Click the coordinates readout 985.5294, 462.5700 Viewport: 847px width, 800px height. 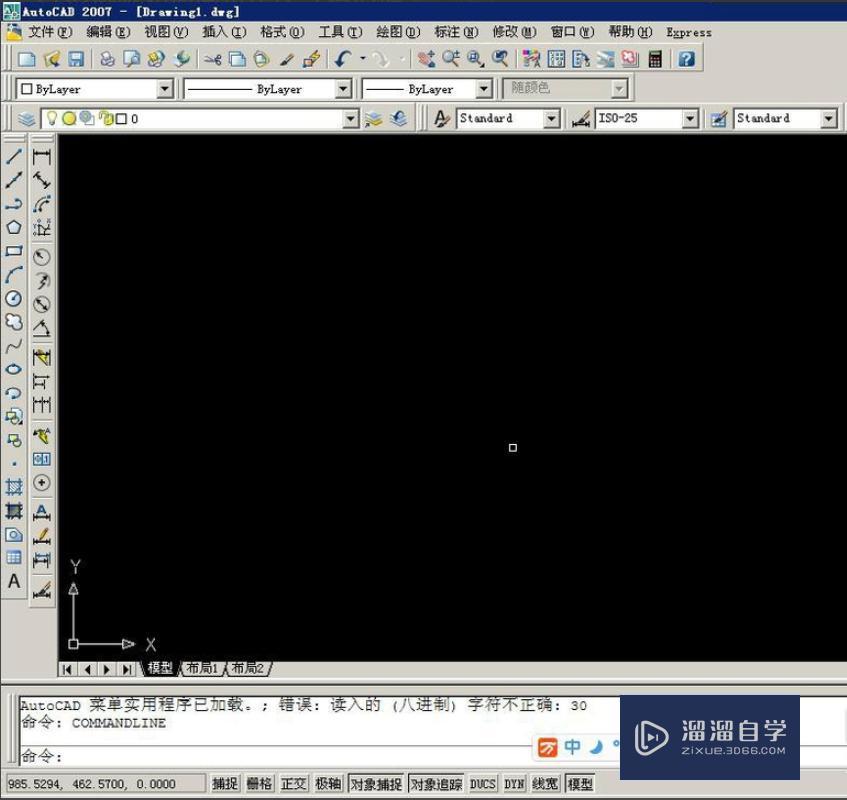[x=106, y=783]
